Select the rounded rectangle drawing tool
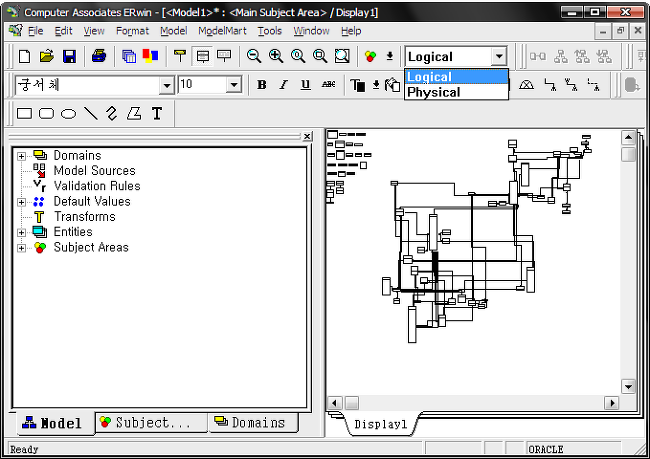Screen dimensions: 650x459 click(46, 113)
